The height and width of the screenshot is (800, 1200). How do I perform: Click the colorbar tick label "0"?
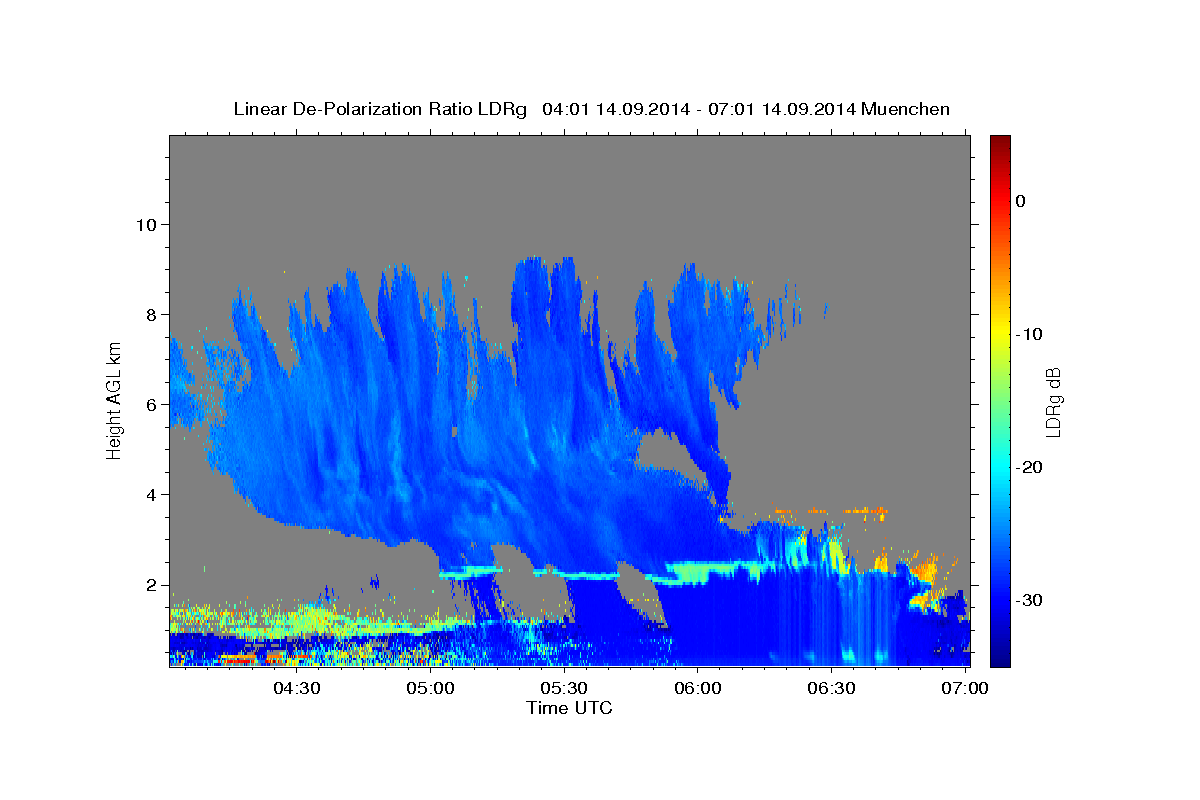coord(1021,201)
